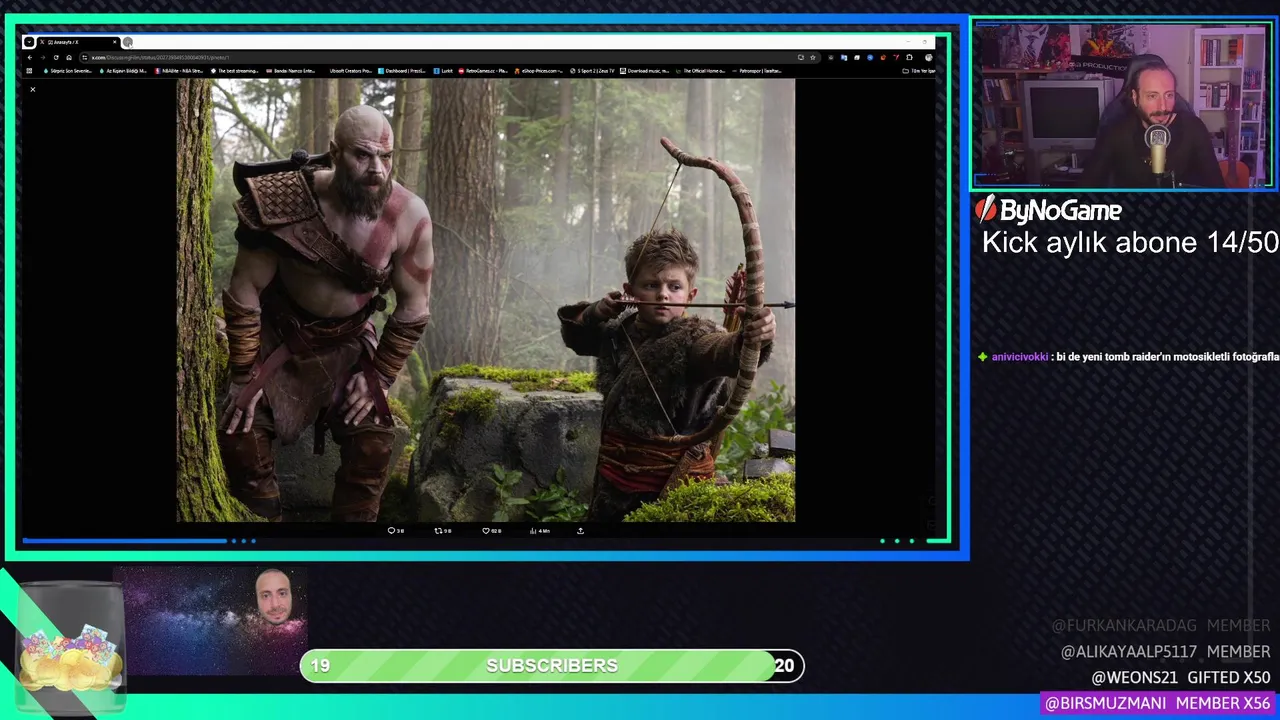The width and height of the screenshot is (1280, 720).
Task: Click the Subscribers goal progress bar
Action: tap(552, 666)
